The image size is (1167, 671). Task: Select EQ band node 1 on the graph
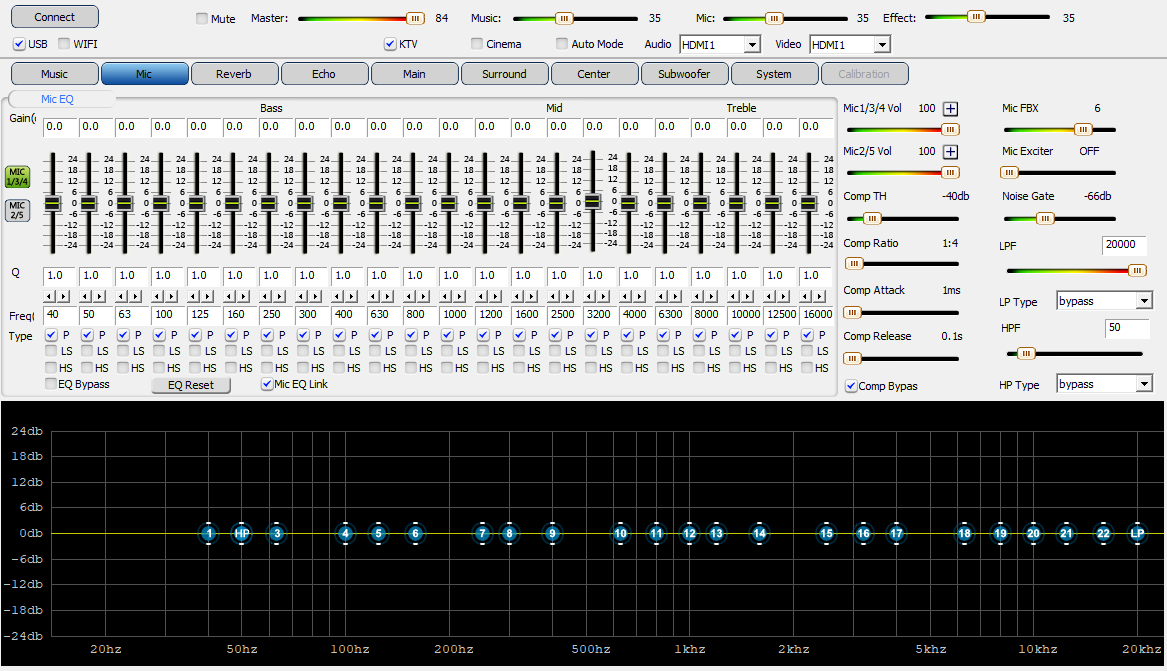click(208, 534)
